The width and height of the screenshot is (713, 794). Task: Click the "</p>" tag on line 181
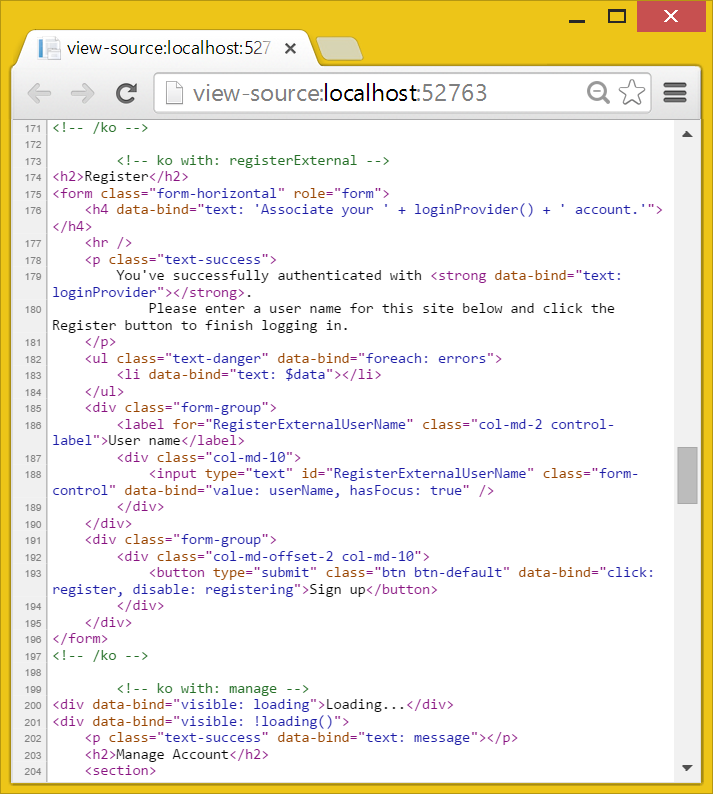(x=100, y=342)
